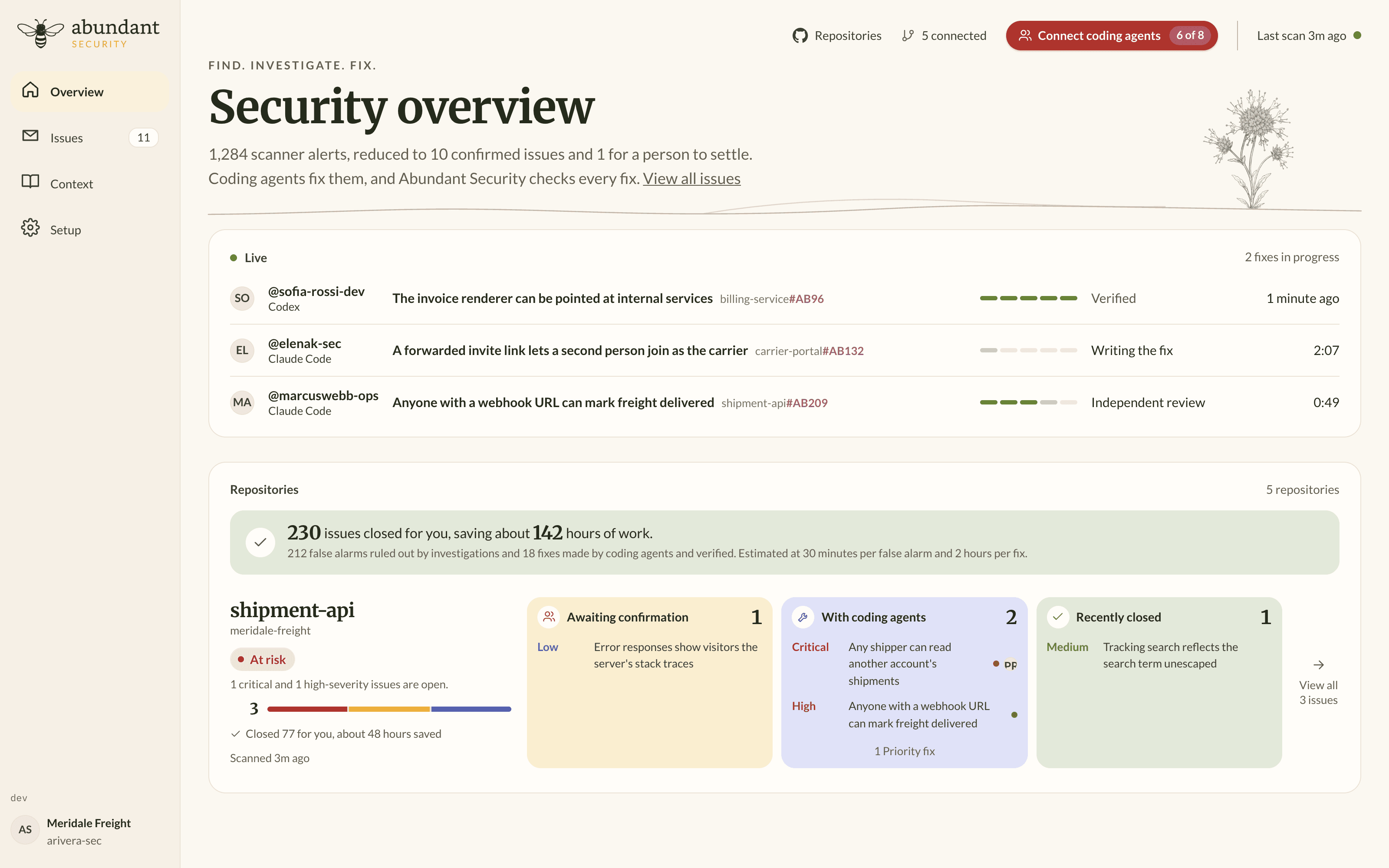The image size is (1389, 868).
Task: Click the wrench icon in With coding agents
Action: (x=803, y=617)
